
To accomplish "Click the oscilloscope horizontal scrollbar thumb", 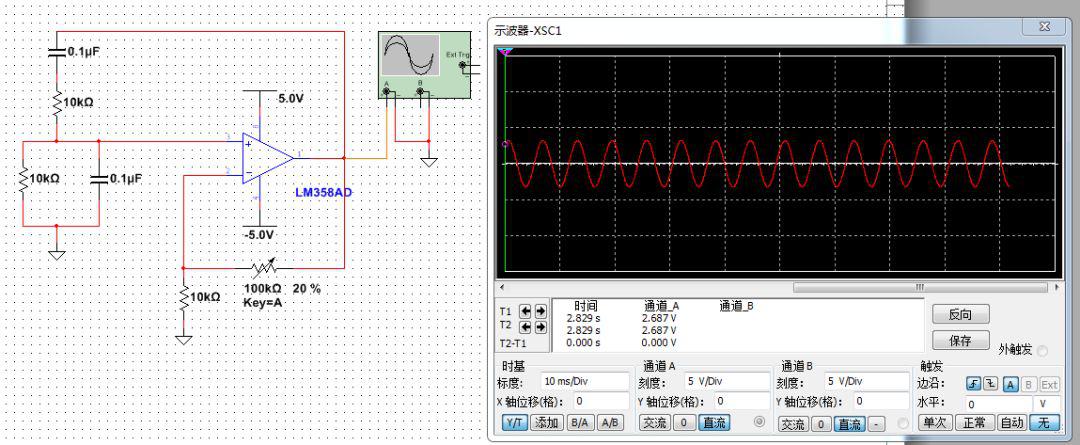I will (918, 287).
